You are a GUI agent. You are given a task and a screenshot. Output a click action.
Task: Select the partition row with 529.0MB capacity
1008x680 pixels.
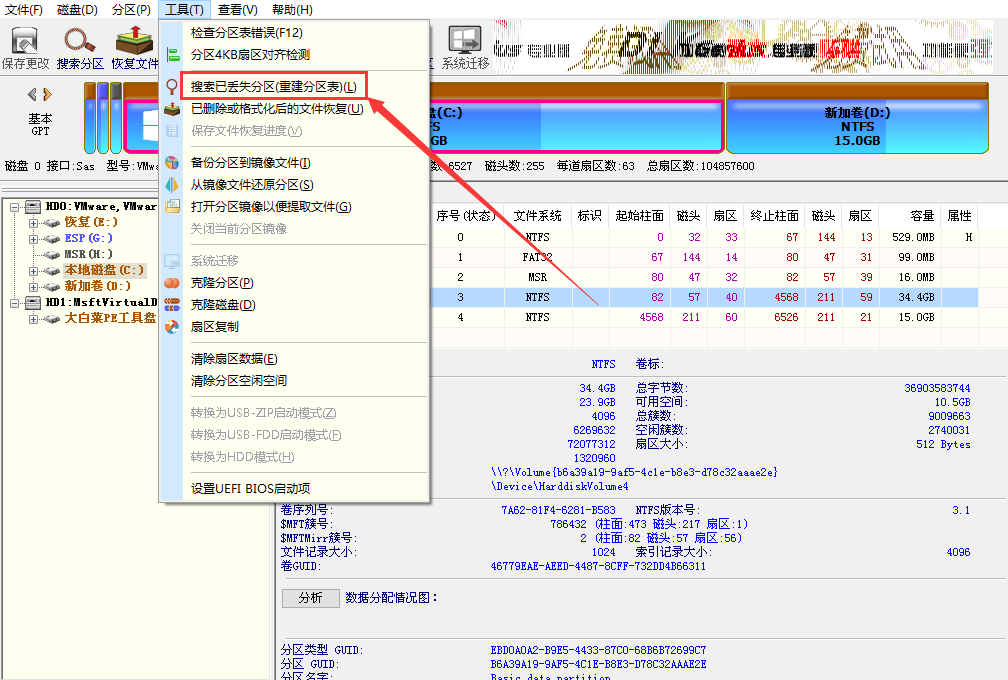[x=704, y=237]
